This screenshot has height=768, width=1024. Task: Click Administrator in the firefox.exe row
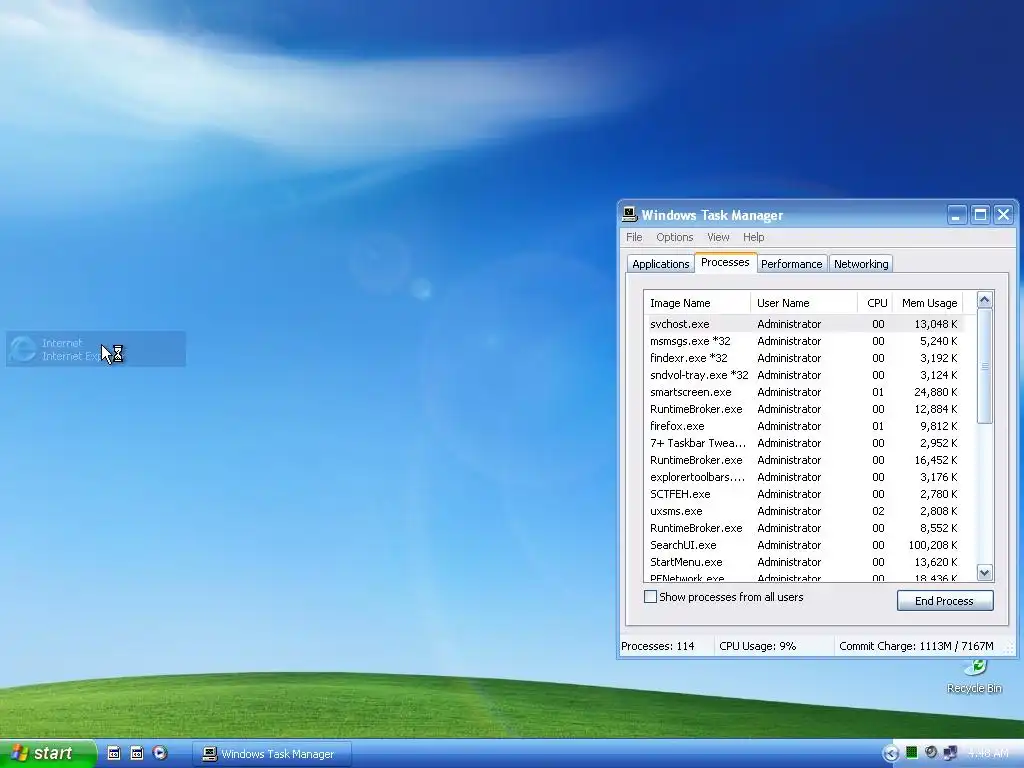(x=789, y=426)
